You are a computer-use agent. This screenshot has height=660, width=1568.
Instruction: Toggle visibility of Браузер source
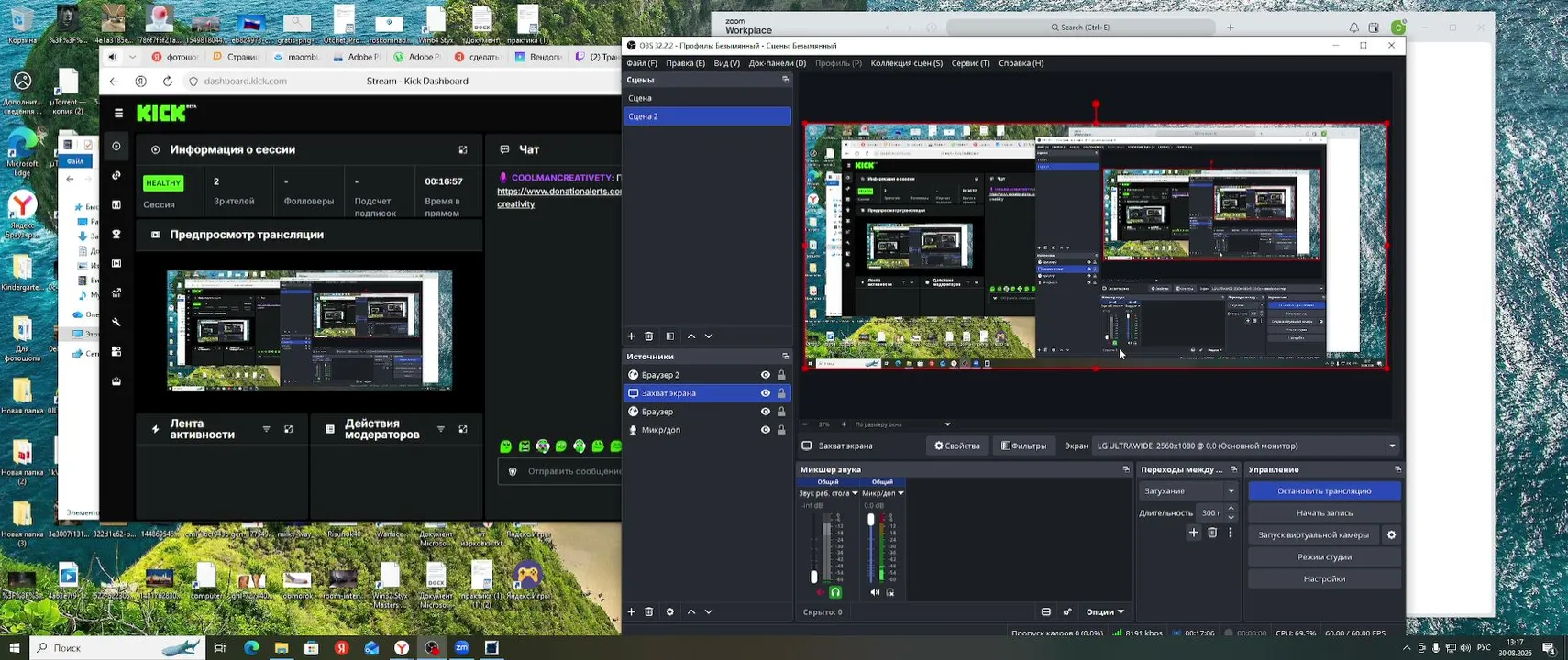click(x=765, y=412)
